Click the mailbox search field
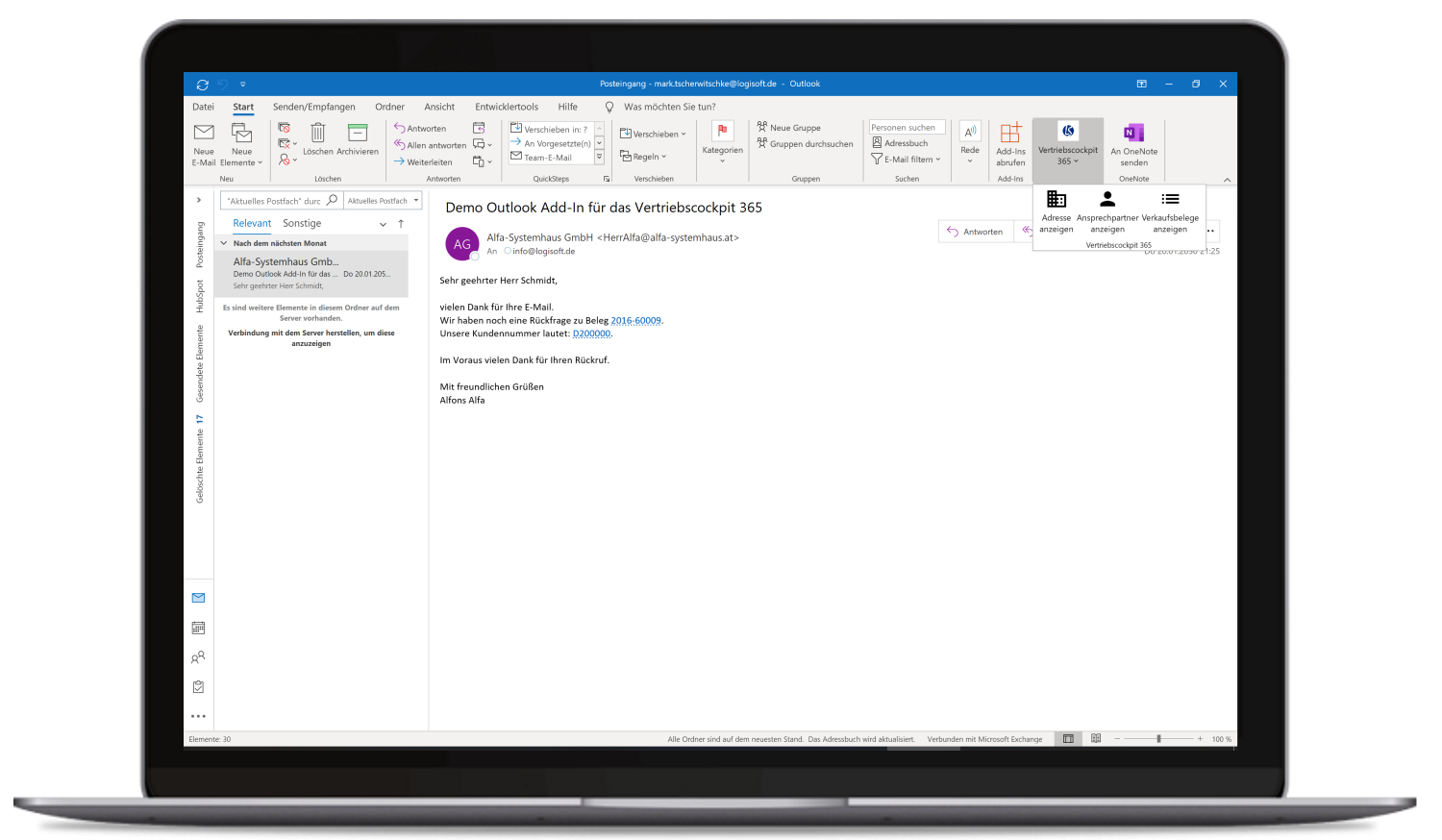The image size is (1442, 840). tap(281, 201)
